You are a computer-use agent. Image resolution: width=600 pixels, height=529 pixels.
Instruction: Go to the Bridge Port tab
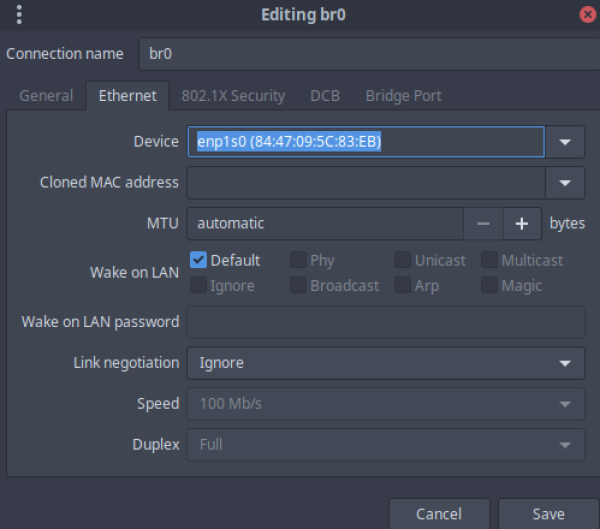403,96
